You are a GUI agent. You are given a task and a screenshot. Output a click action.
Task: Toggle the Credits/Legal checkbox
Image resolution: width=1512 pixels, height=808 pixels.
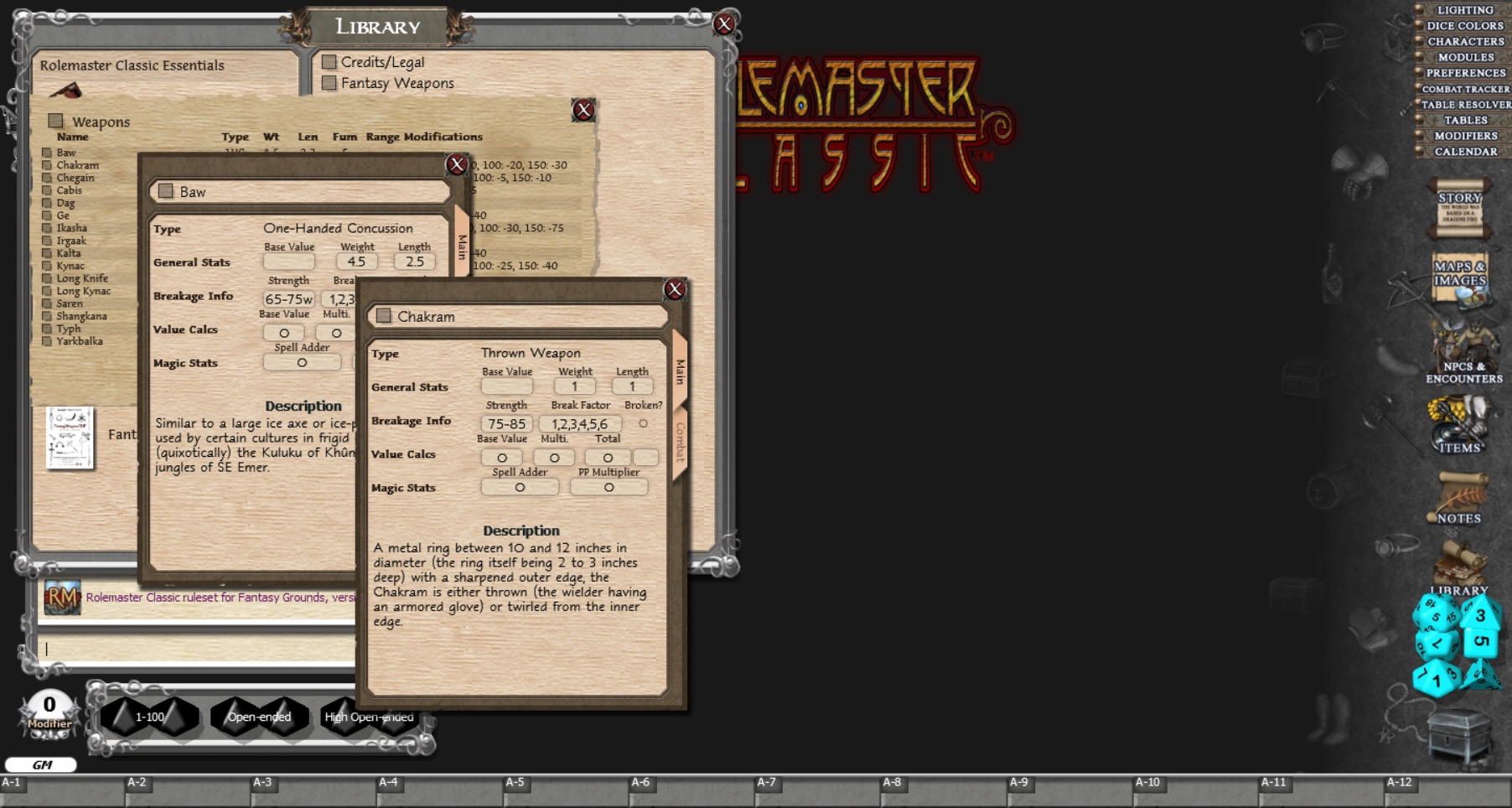coord(329,61)
